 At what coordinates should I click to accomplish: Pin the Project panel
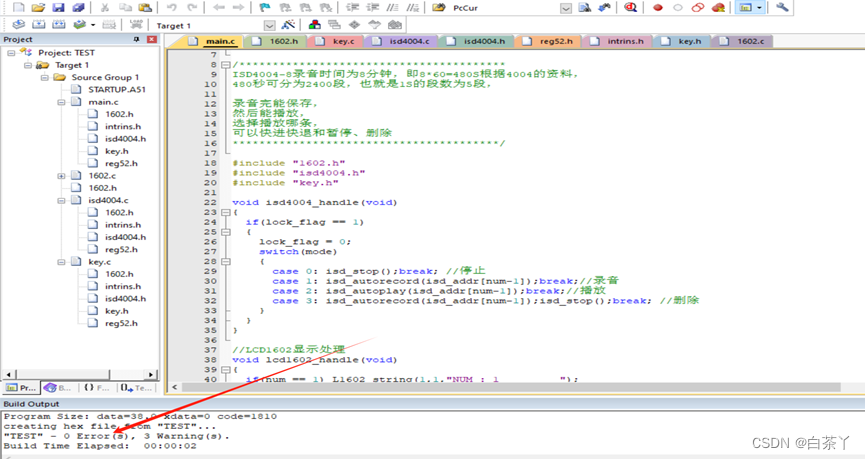tap(137, 39)
